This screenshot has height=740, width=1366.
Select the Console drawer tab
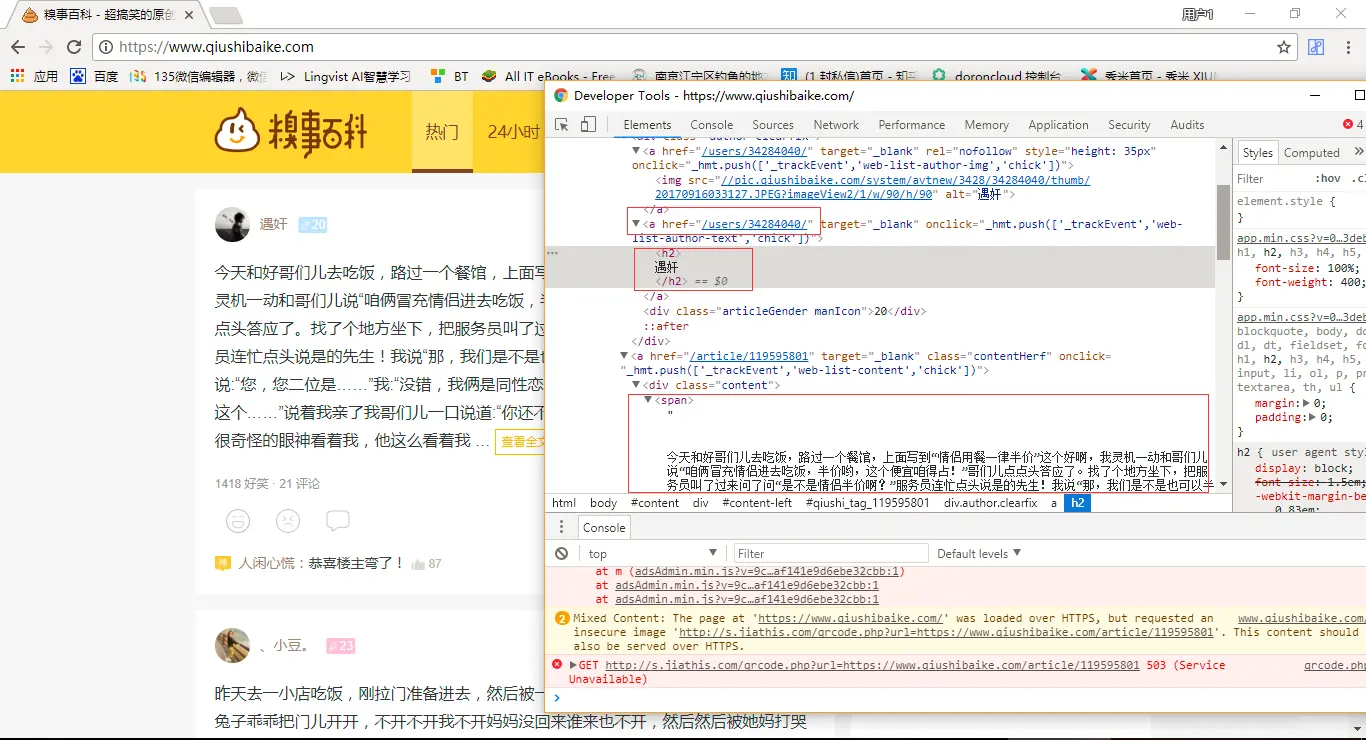604,527
